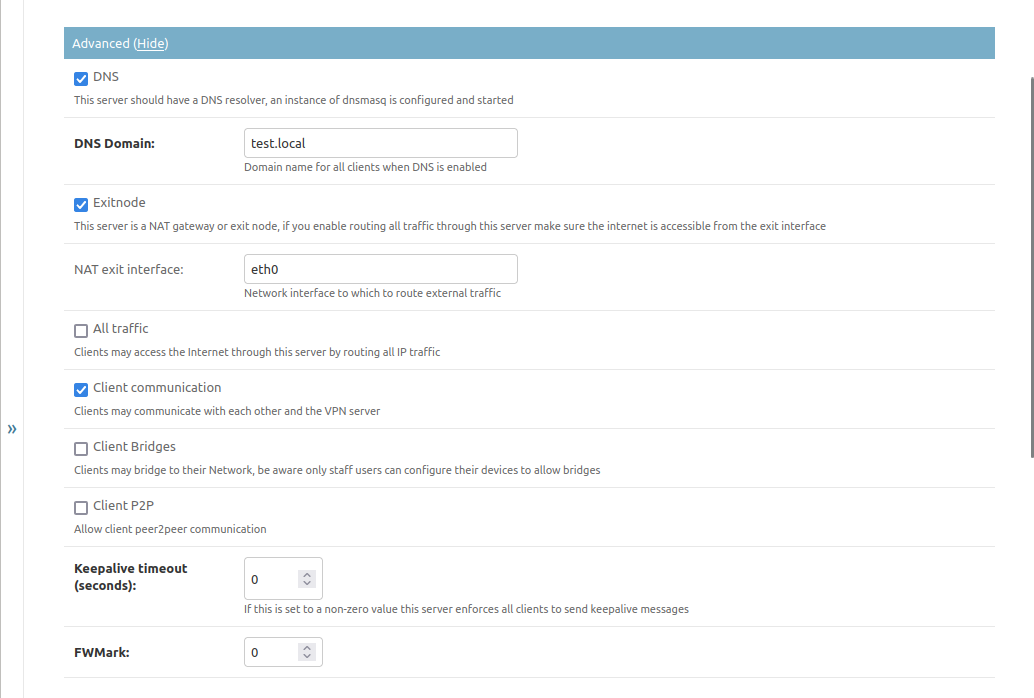Decrease Keepalive timeout with down arrow
The image size is (1034, 698).
tap(307, 583)
